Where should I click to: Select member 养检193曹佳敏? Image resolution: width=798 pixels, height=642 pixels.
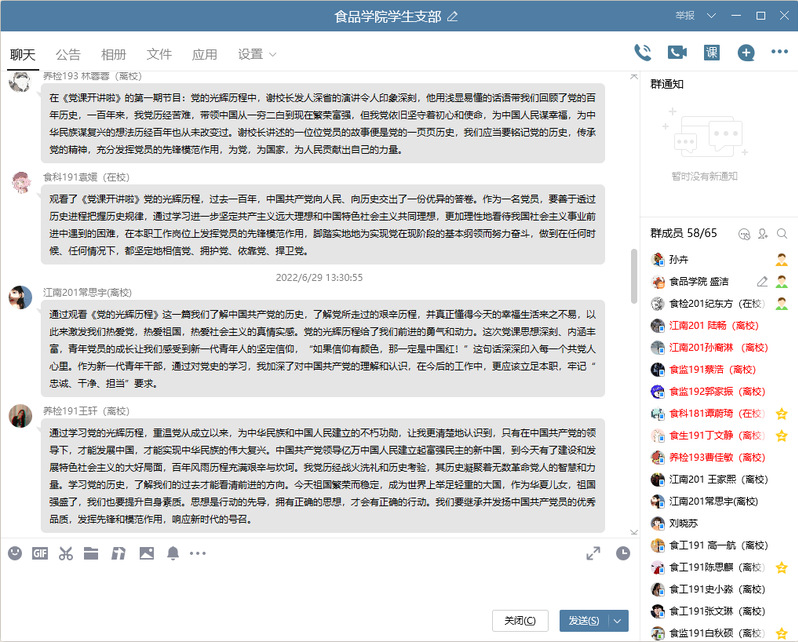point(719,457)
